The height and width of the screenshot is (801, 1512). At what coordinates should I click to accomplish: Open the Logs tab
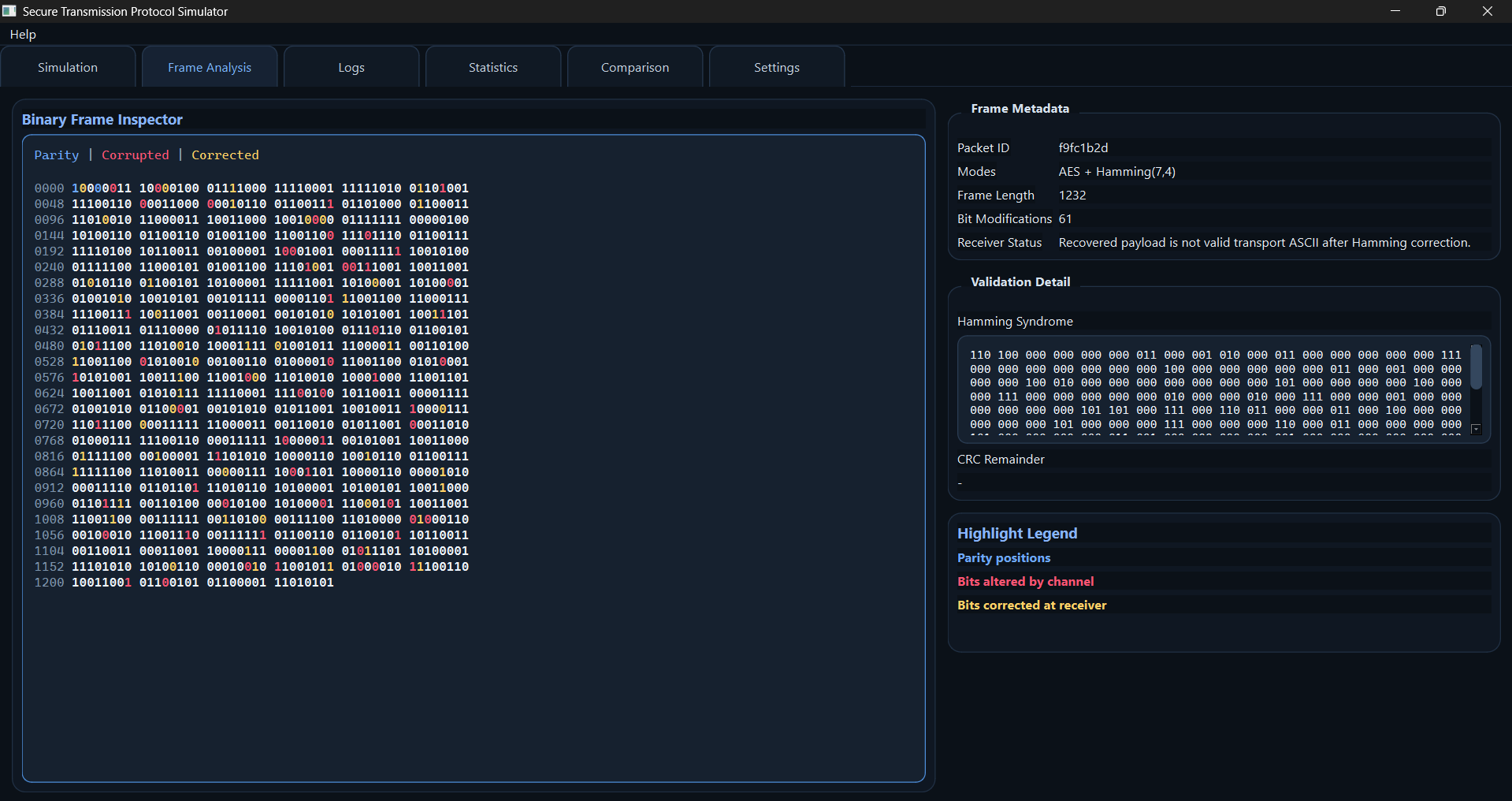tap(351, 67)
